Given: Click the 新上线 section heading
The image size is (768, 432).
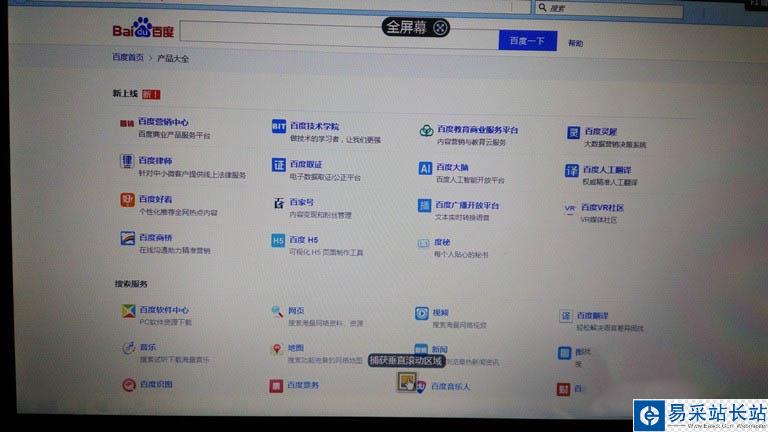Looking at the screenshot, I should coord(125,93).
